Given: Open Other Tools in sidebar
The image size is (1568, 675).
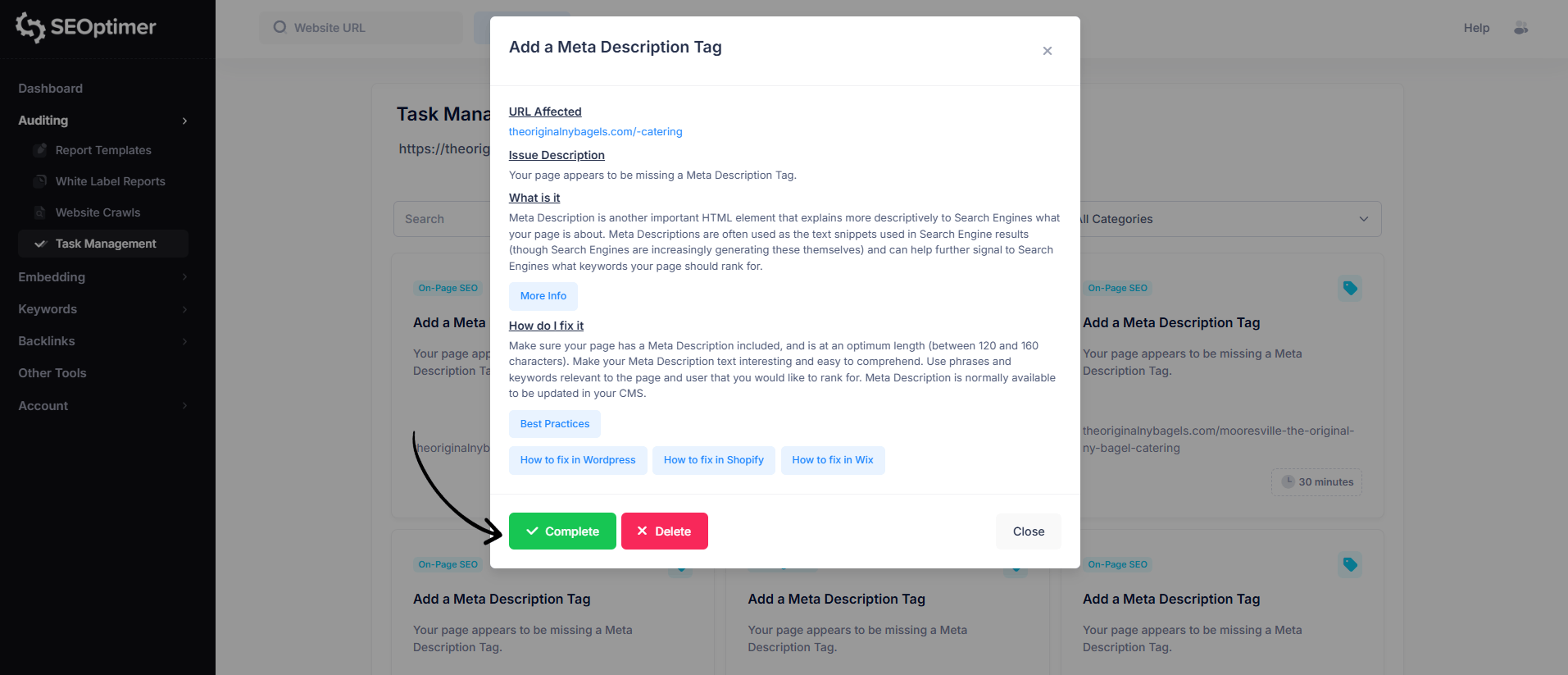Looking at the screenshot, I should [x=52, y=373].
